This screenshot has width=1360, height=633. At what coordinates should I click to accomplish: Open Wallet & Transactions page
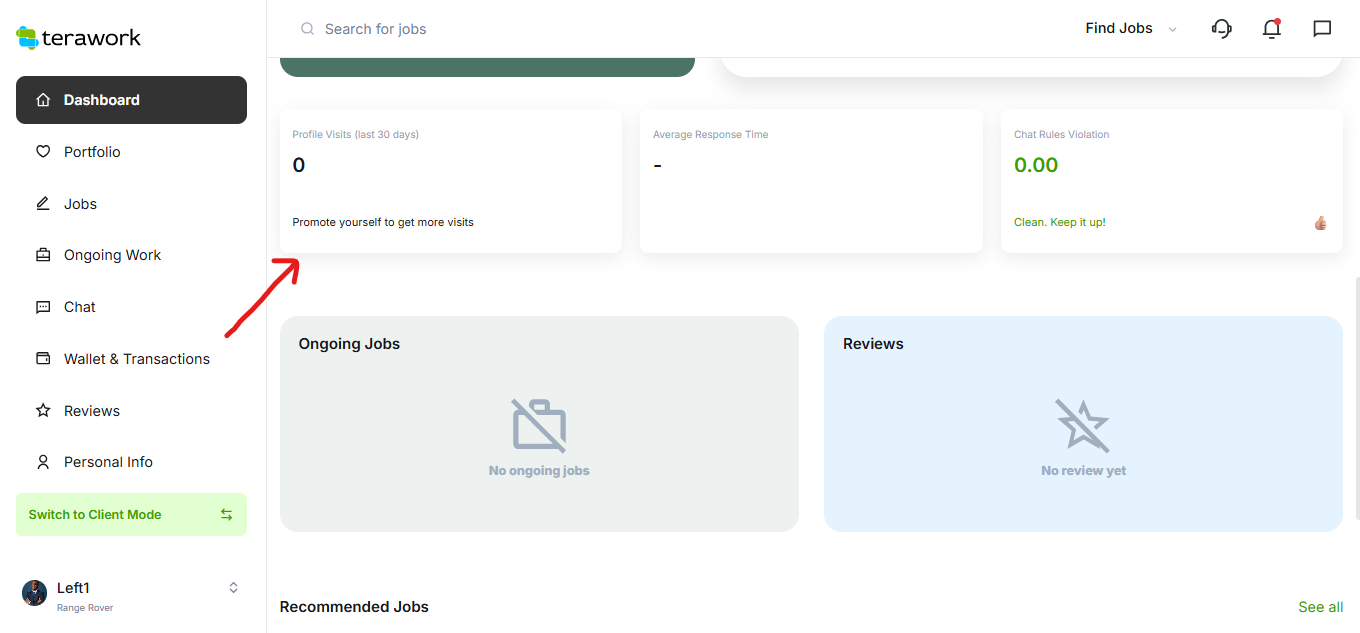pos(136,359)
